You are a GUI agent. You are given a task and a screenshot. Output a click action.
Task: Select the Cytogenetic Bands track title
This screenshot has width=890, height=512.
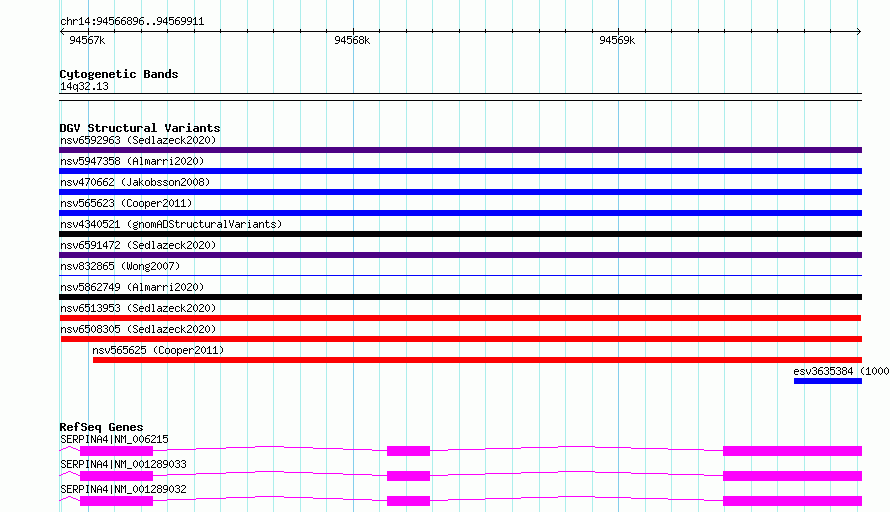point(119,74)
